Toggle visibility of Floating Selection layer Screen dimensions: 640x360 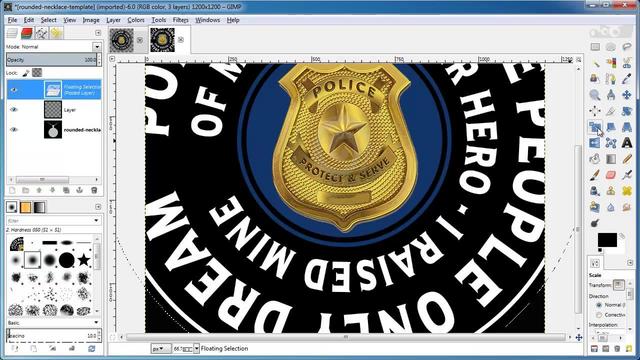[x=14, y=89]
